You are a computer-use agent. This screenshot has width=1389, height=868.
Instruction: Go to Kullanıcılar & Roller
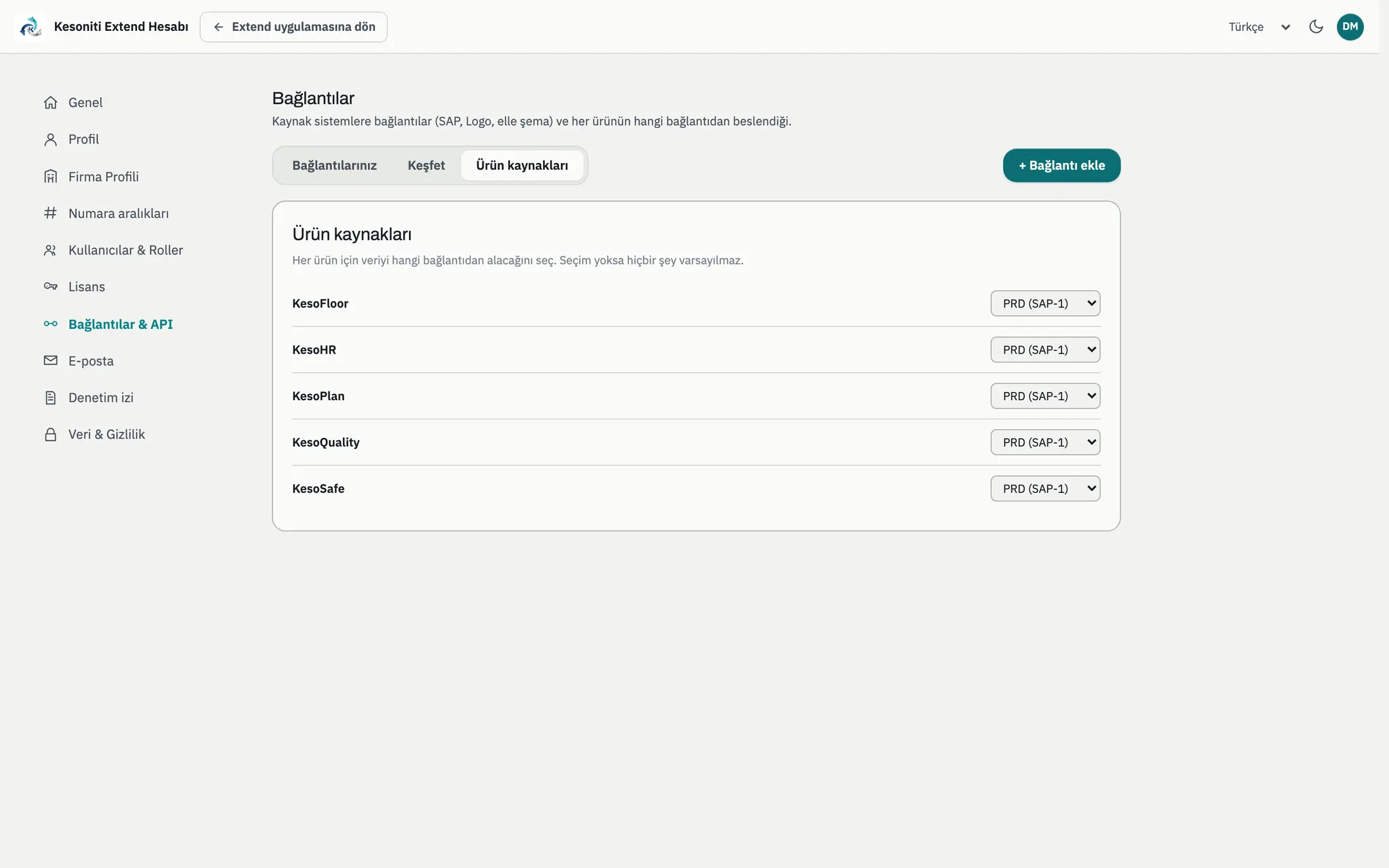point(126,250)
